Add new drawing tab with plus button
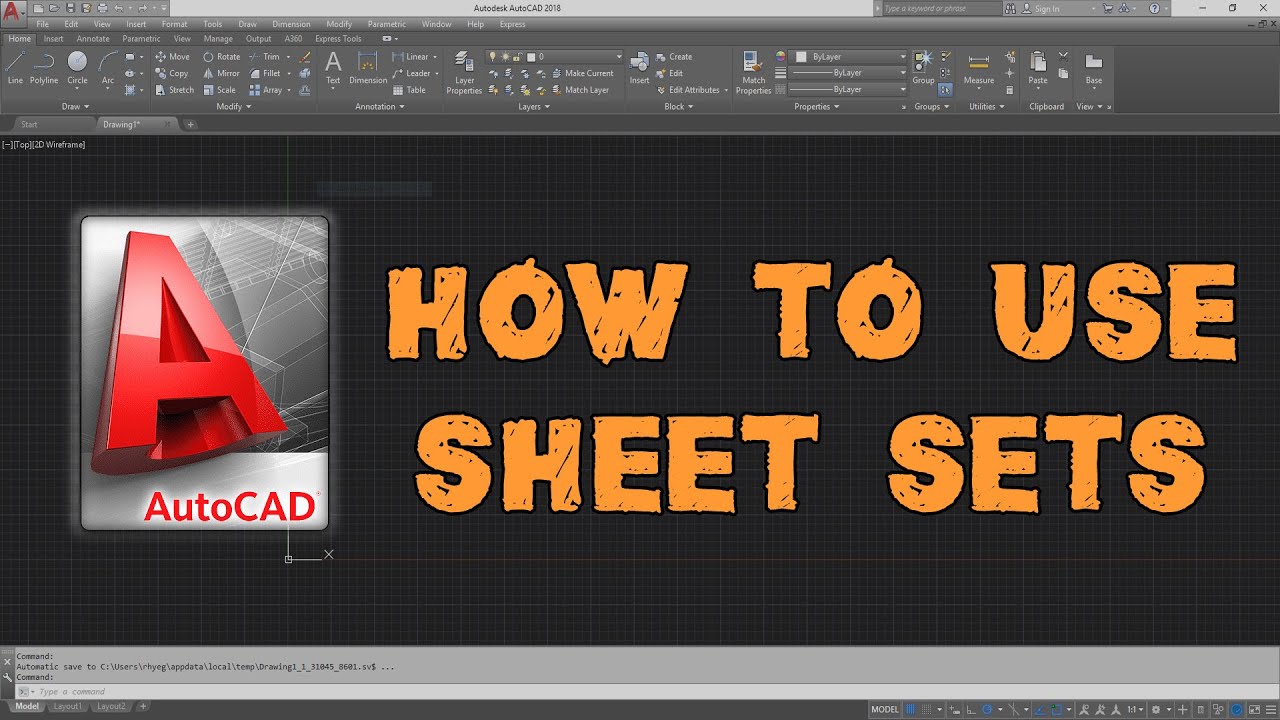Viewport: 1280px width, 720px height. click(190, 124)
